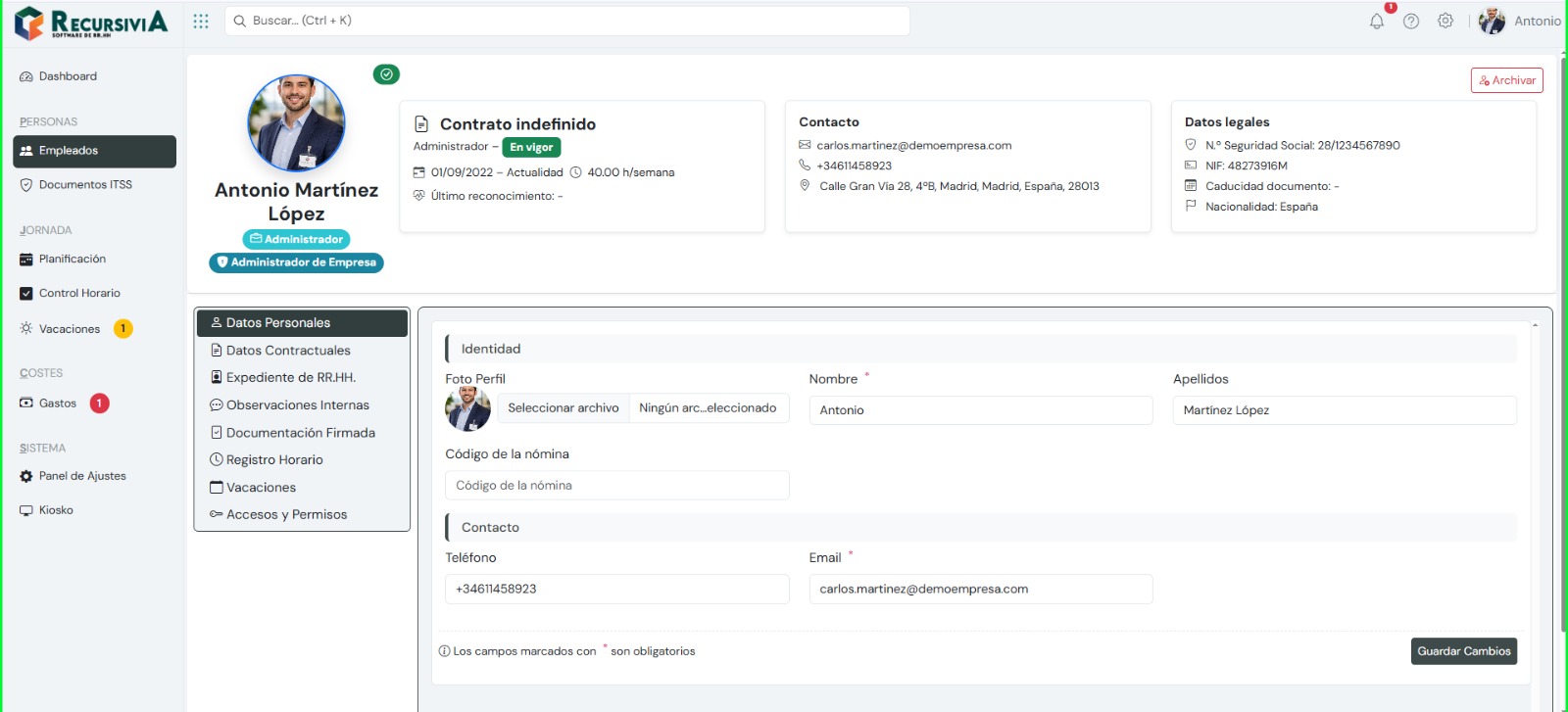Focus the Buscar search box
The image size is (1568, 712).
[568, 21]
